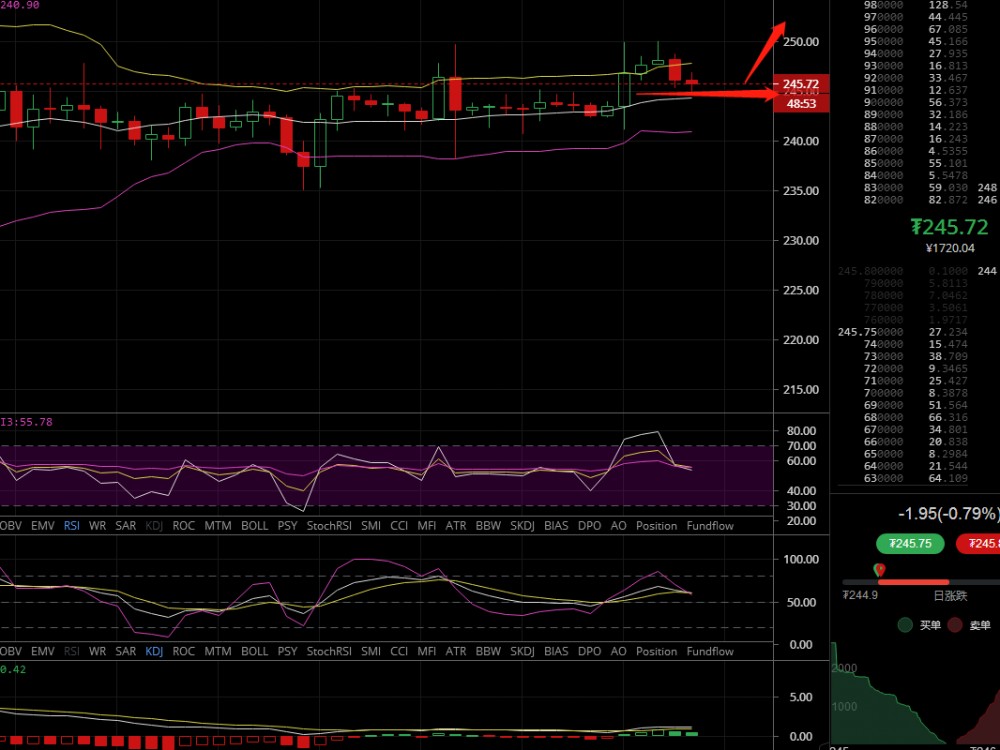
Task: Click the red 245.72 price axis label
Action: click(x=801, y=84)
